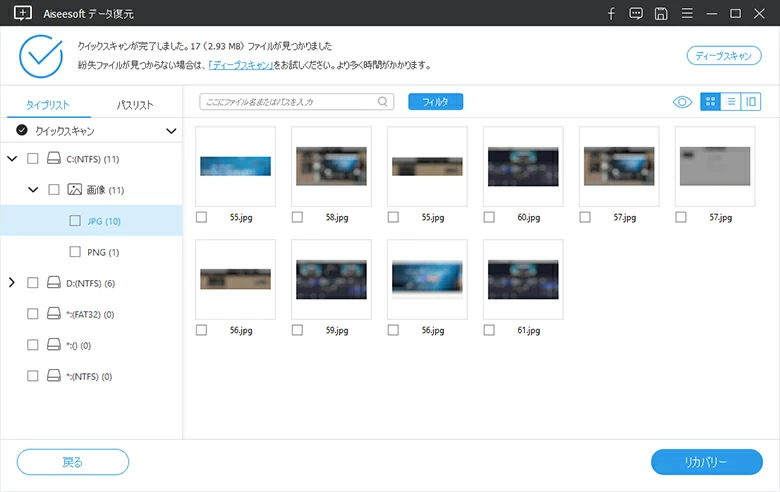Collapse the C:(NTFS) drive node

coord(12,159)
